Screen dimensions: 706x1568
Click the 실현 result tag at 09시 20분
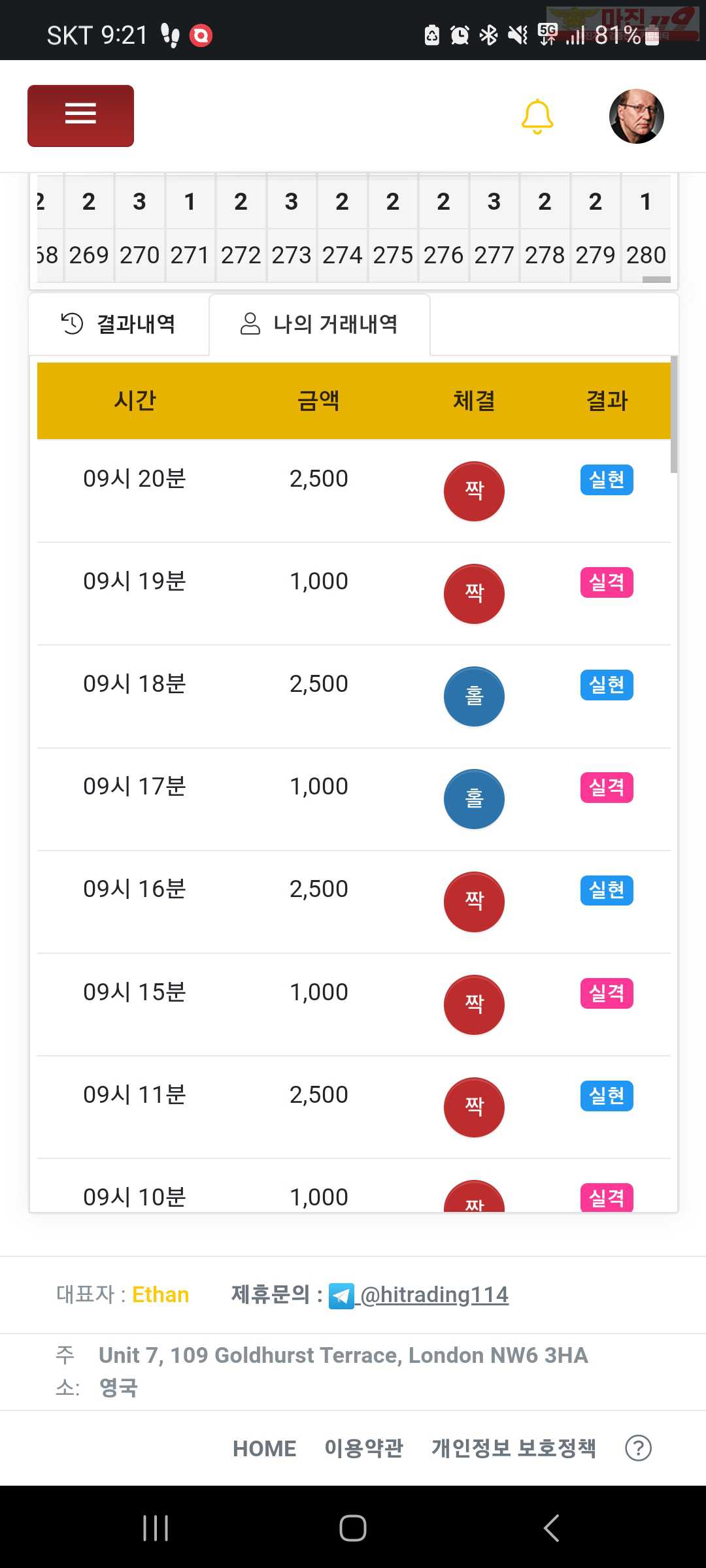(x=607, y=480)
